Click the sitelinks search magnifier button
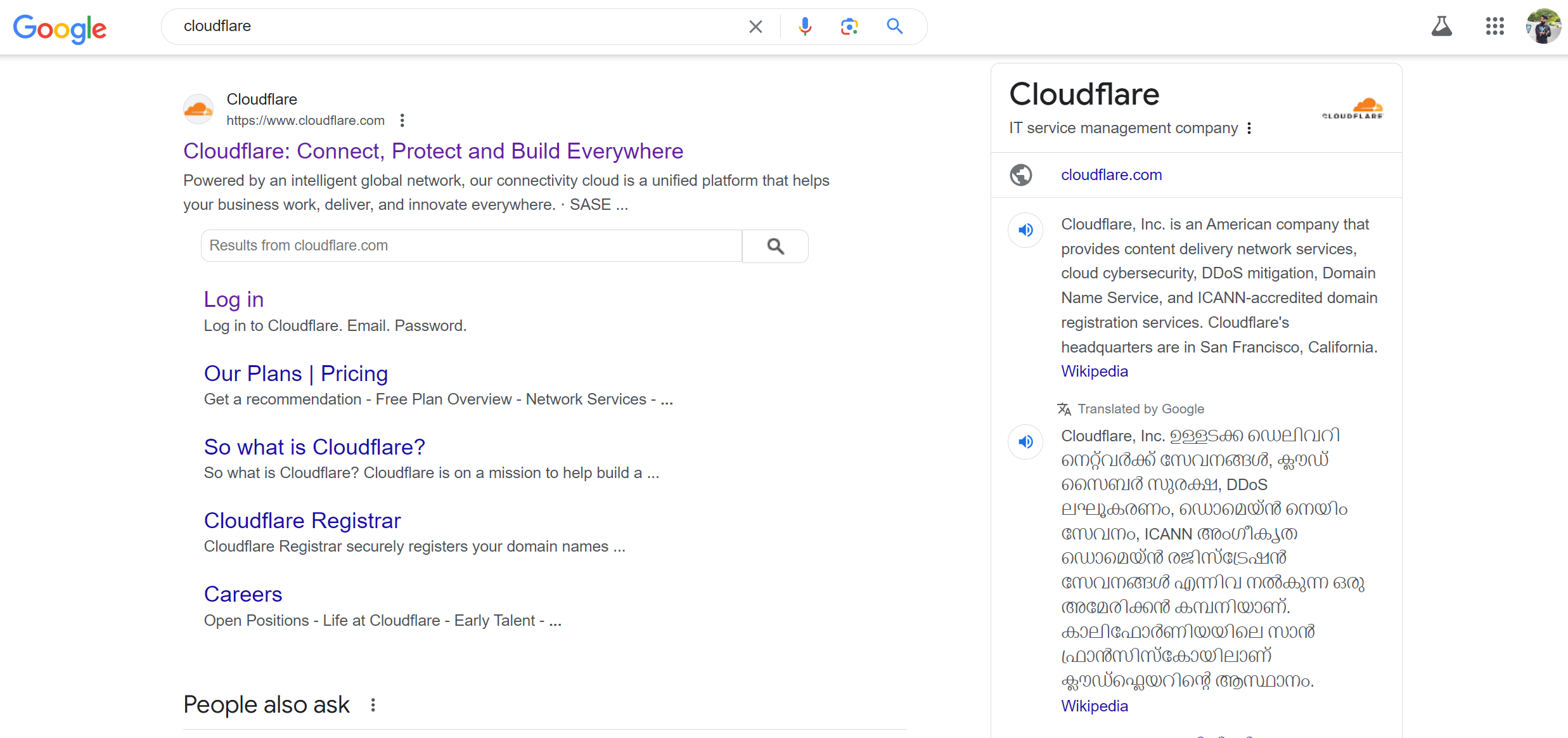Viewport: 1568px width, 738px height. point(775,246)
